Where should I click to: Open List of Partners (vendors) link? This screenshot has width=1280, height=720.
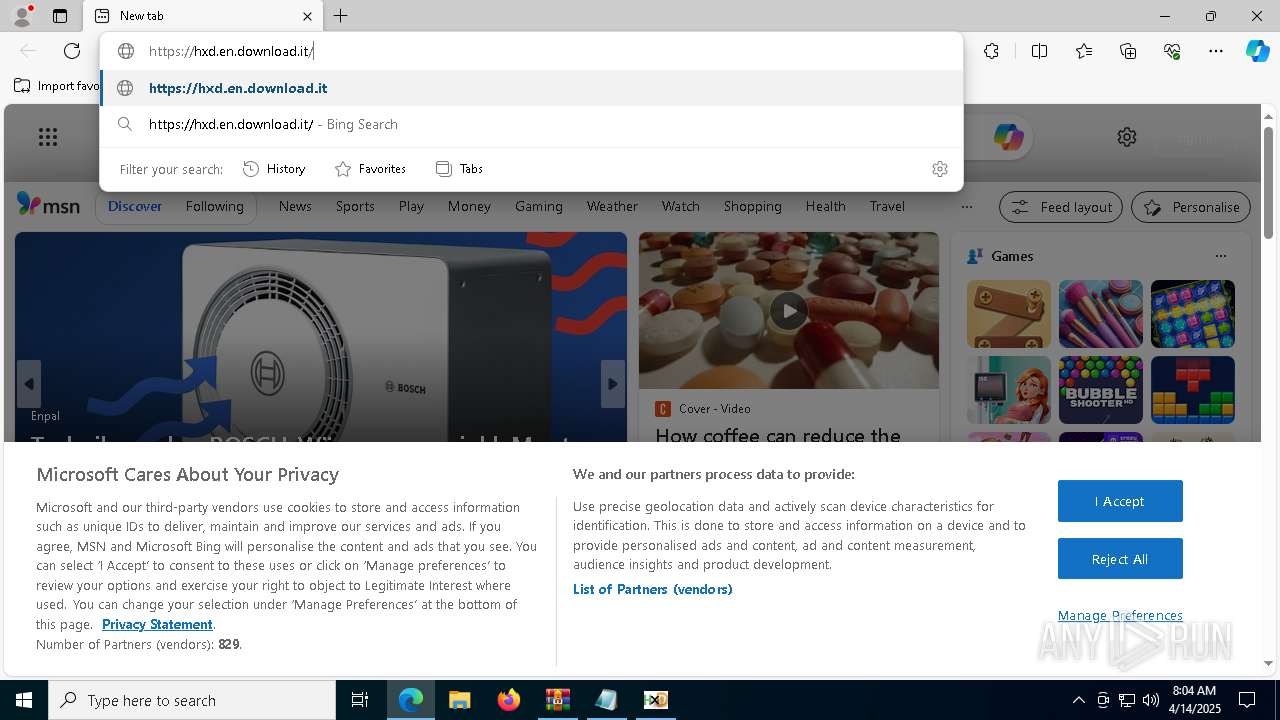click(653, 589)
